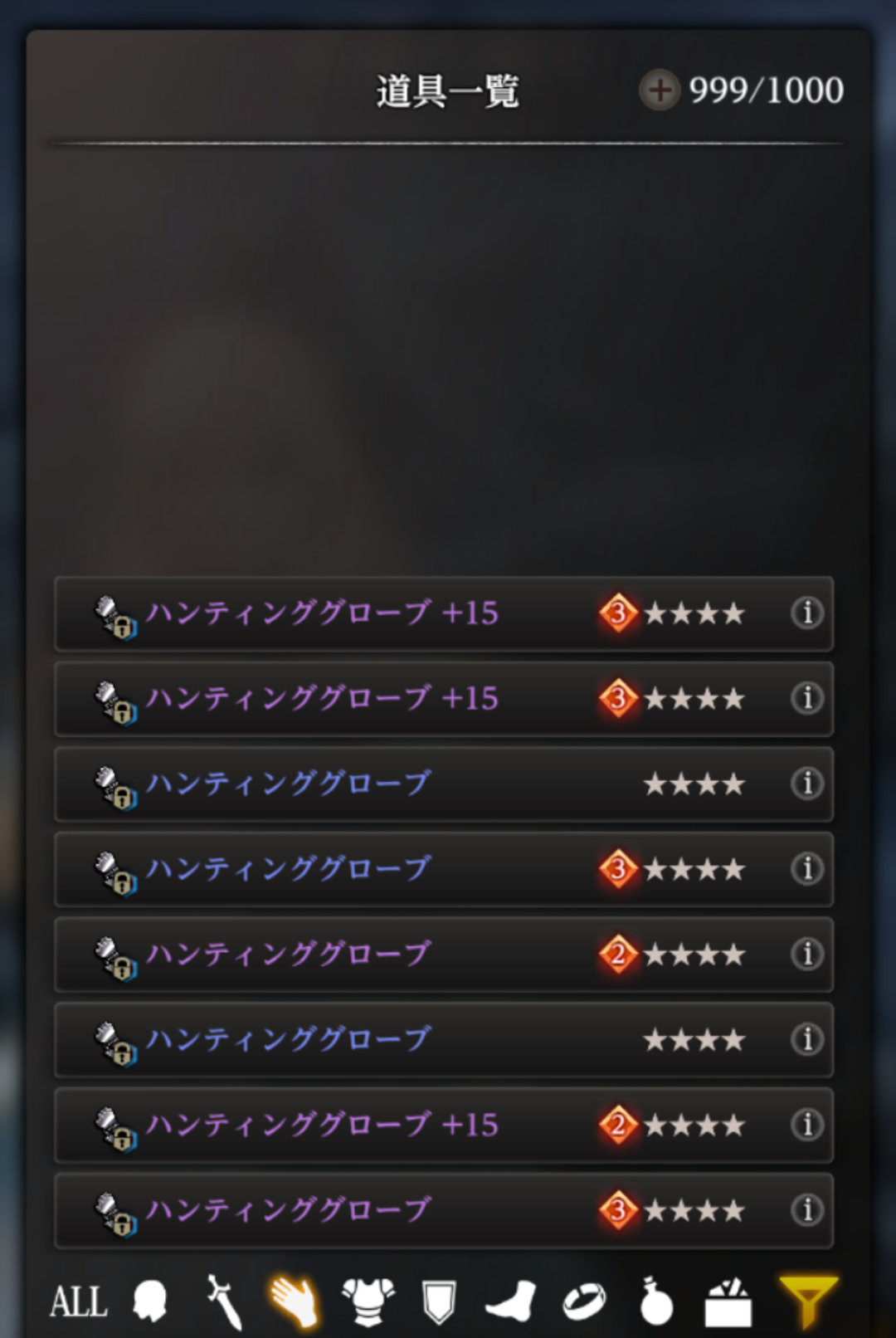The image size is (896, 1338).
Task: Open info for third row ハンティンググローブ
Action: (x=807, y=784)
